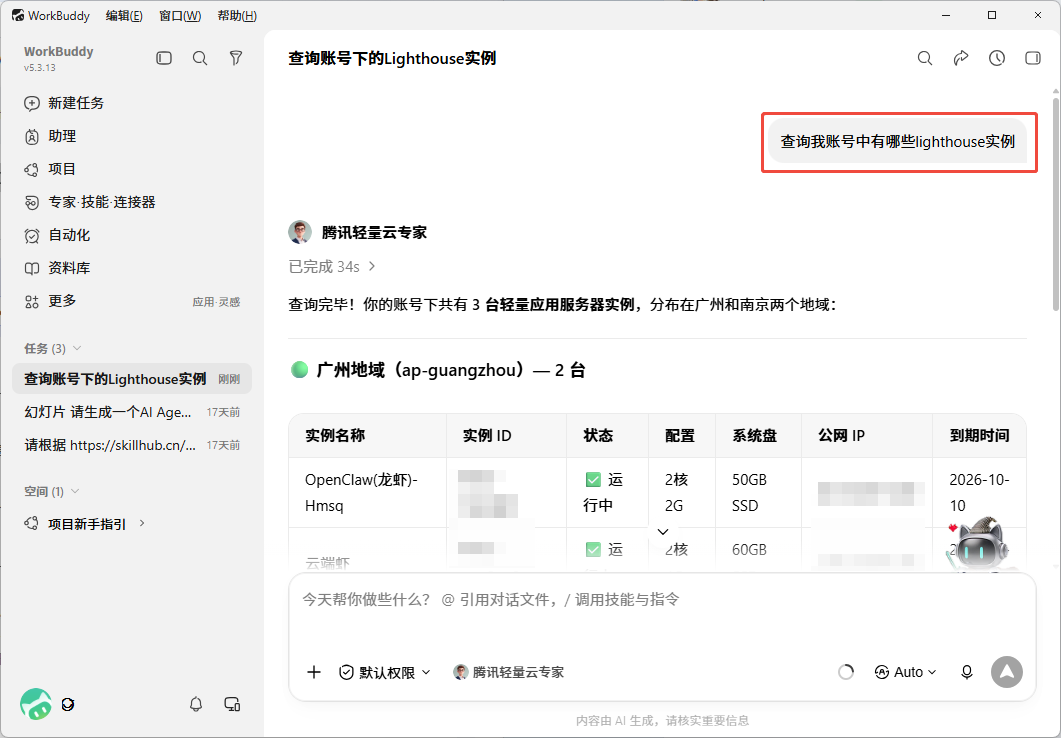Click the round send arrow button

coord(1007,672)
